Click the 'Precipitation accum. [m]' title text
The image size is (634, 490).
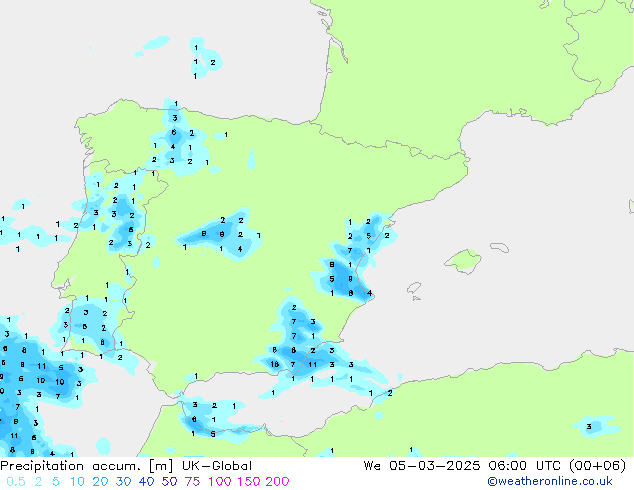click(87, 466)
